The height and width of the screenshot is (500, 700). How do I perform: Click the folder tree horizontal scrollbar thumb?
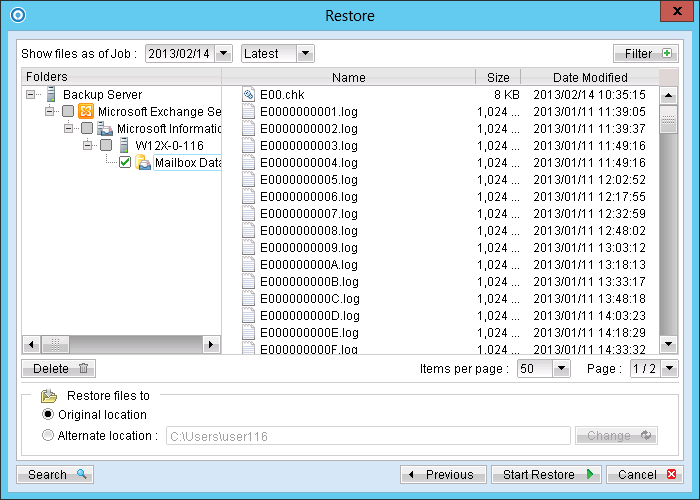(x=55, y=344)
